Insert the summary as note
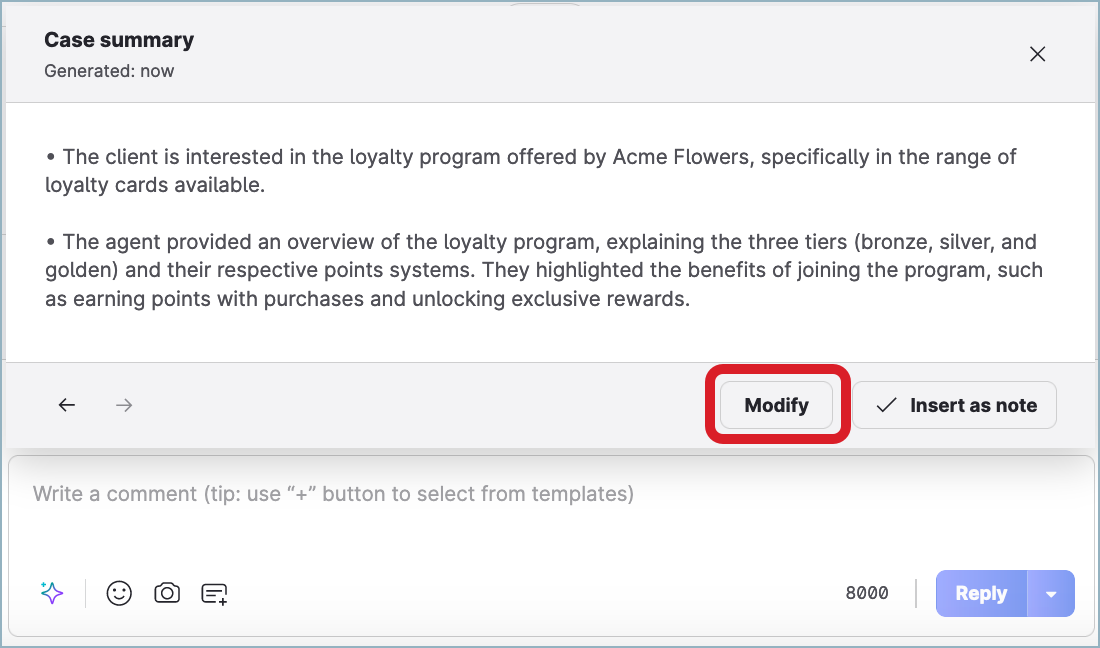This screenshot has height=648, width=1100. [x=954, y=405]
